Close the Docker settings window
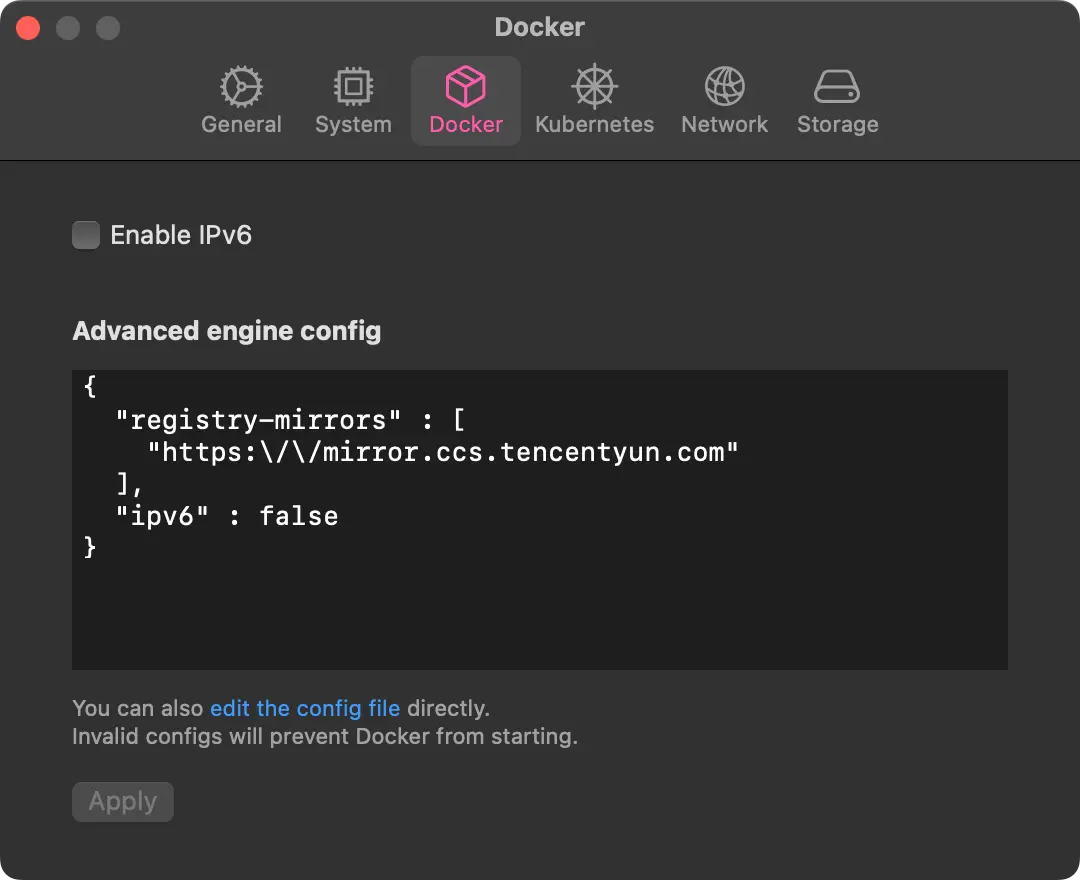 [28, 28]
